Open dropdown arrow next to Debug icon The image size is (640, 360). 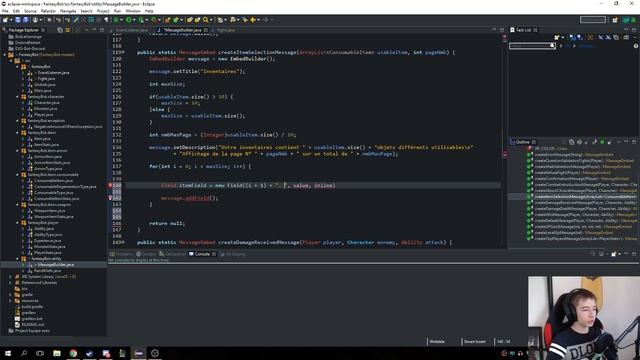click(122, 20)
